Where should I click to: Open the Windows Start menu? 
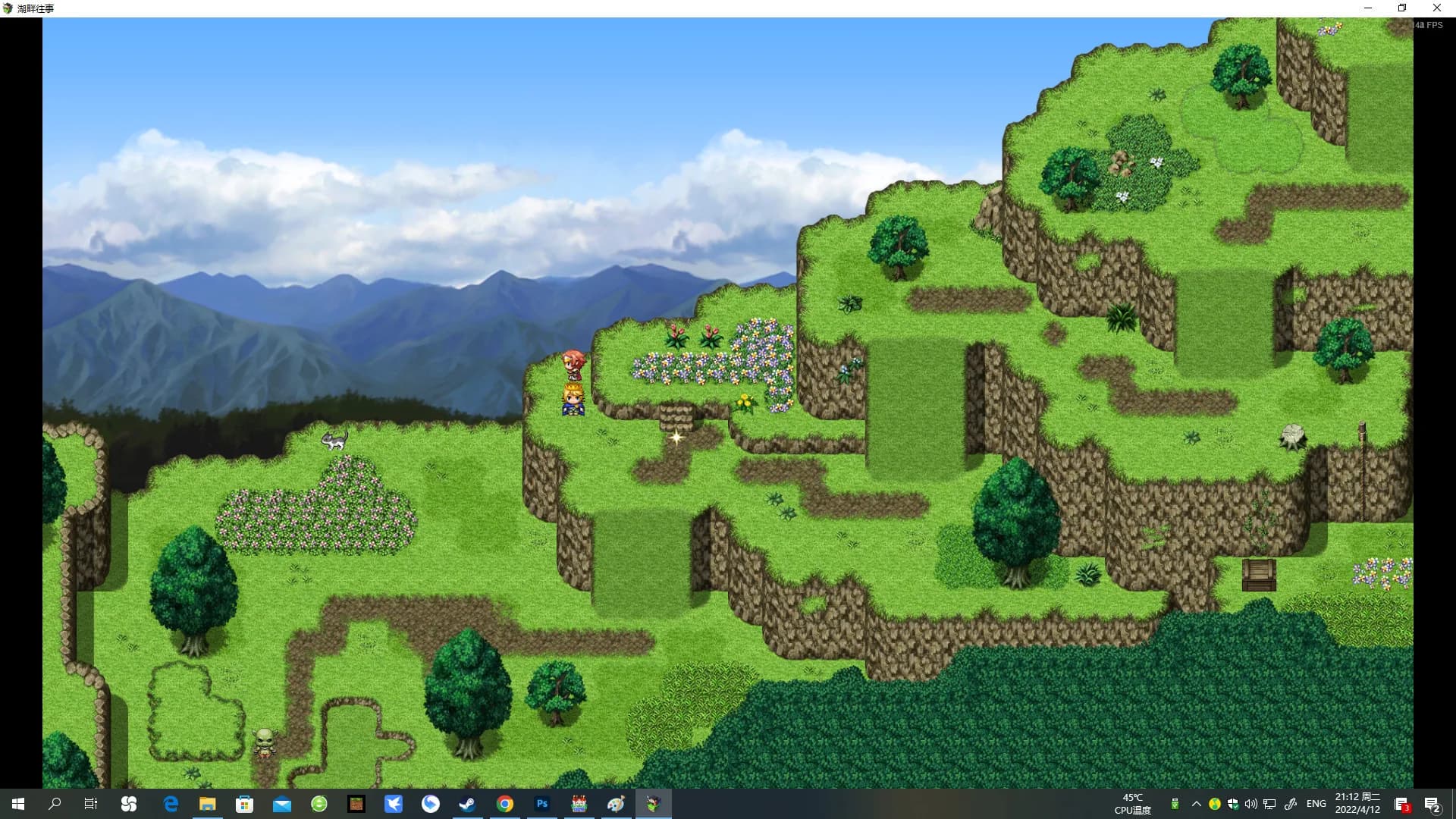pyautogui.click(x=18, y=804)
